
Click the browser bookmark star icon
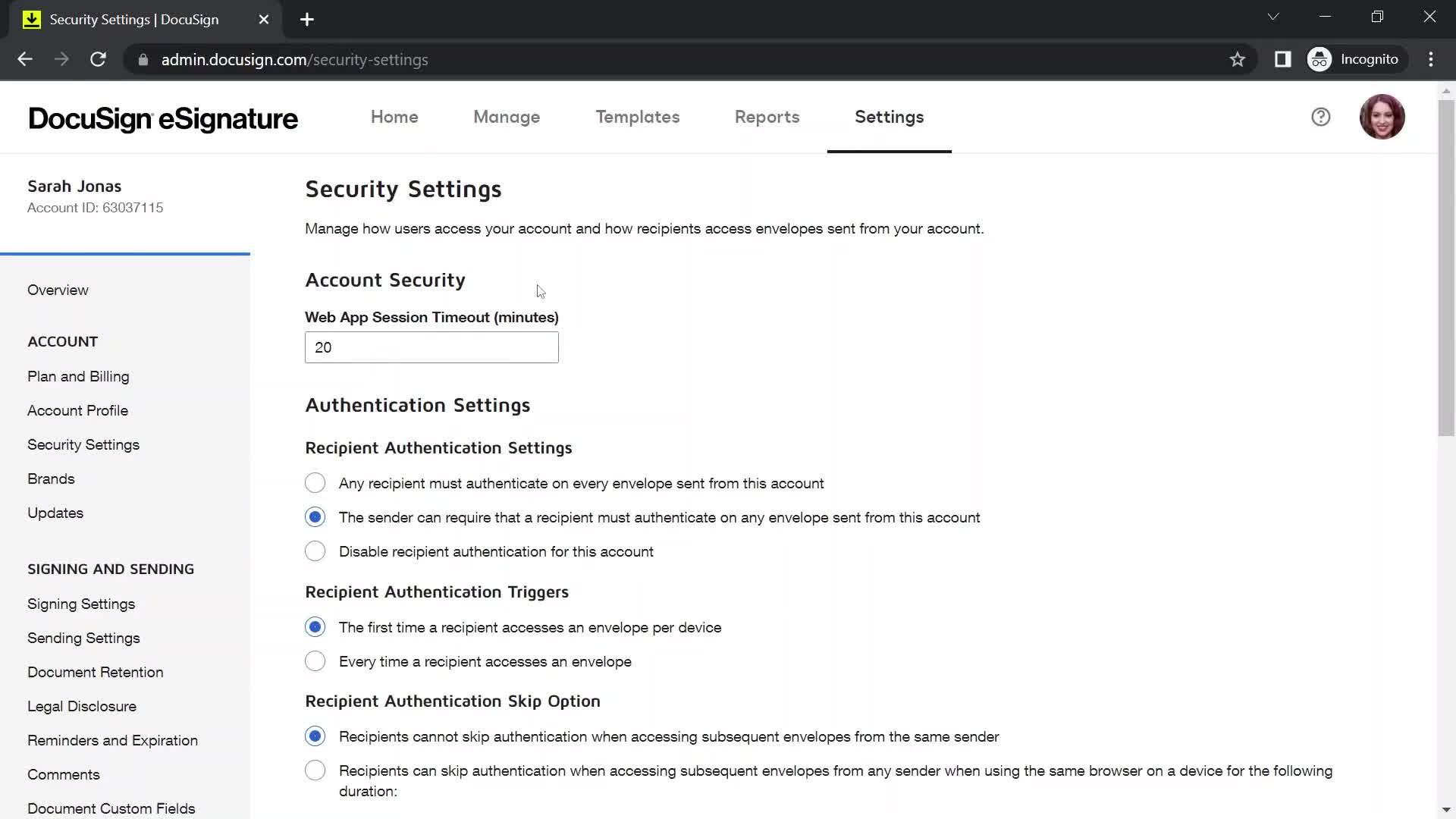tap(1237, 59)
